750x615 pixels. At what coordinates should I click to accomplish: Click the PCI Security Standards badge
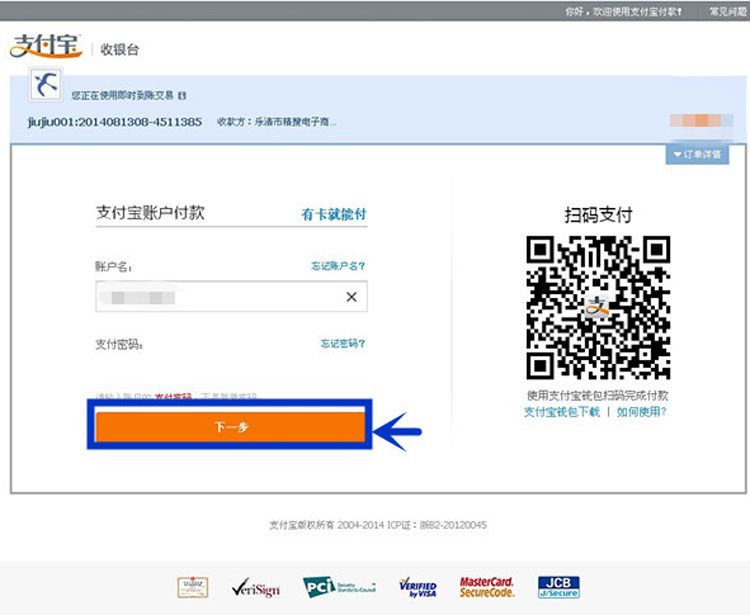pos(339,587)
